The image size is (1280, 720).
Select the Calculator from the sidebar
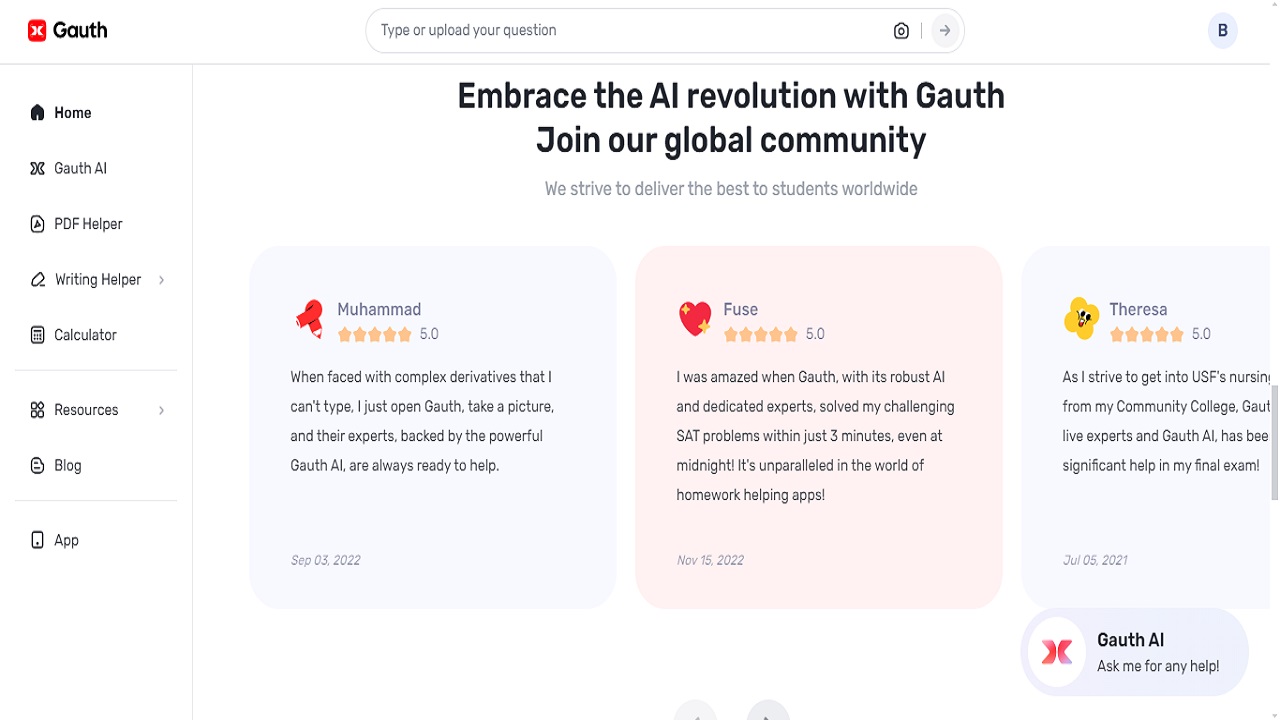pos(86,334)
